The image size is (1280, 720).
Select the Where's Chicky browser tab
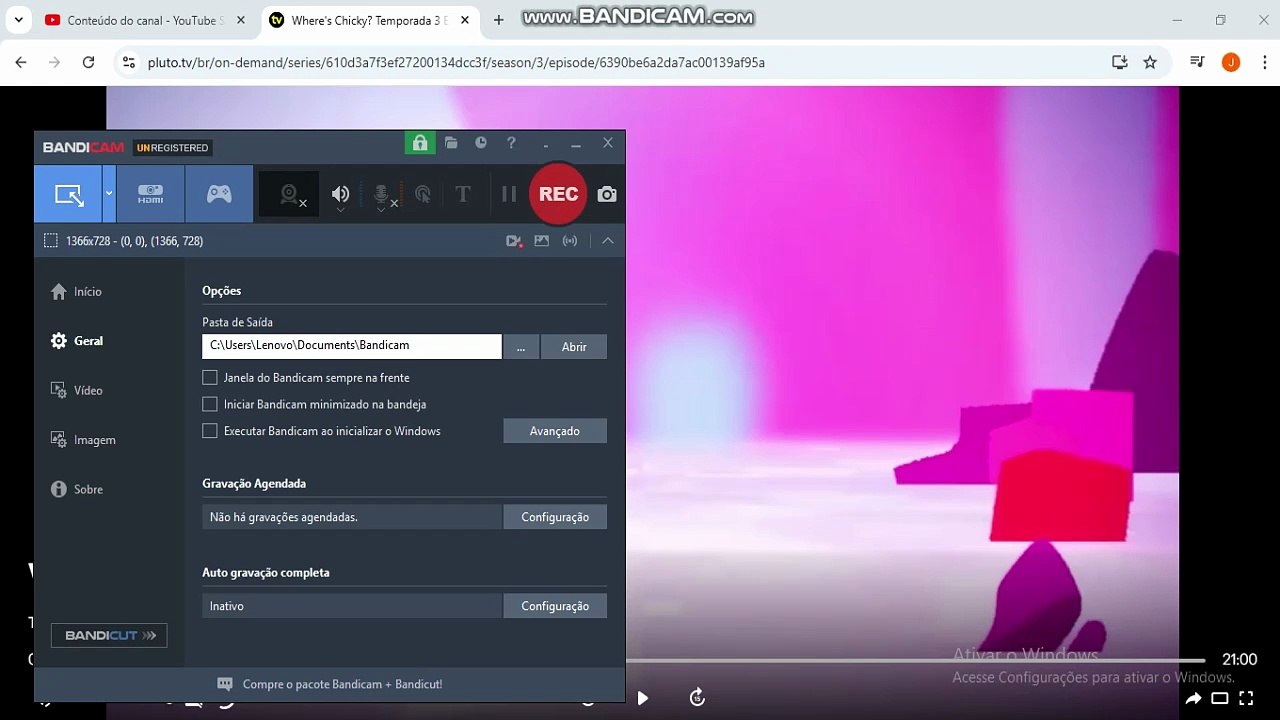point(368,20)
